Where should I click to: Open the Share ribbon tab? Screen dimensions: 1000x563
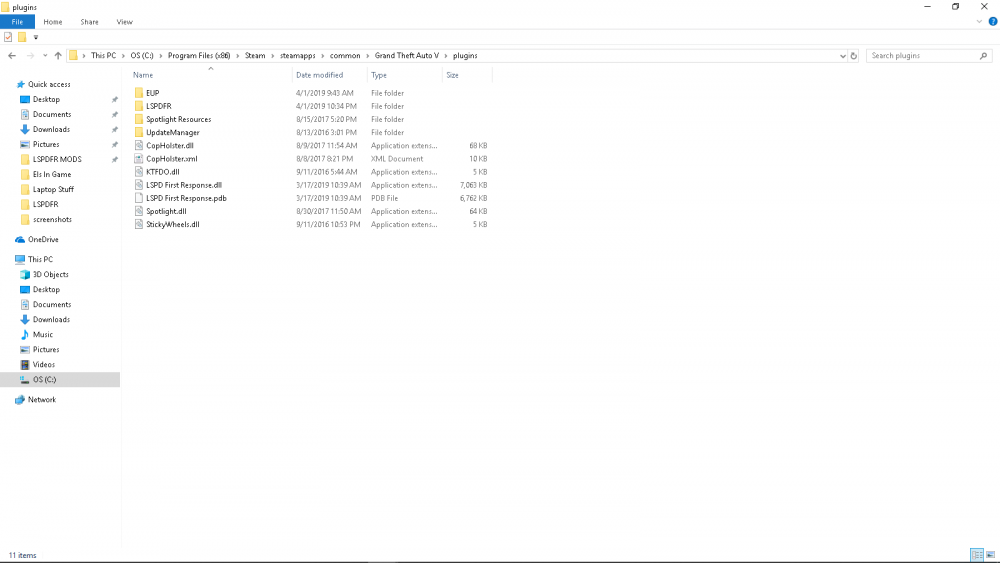[89, 22]
